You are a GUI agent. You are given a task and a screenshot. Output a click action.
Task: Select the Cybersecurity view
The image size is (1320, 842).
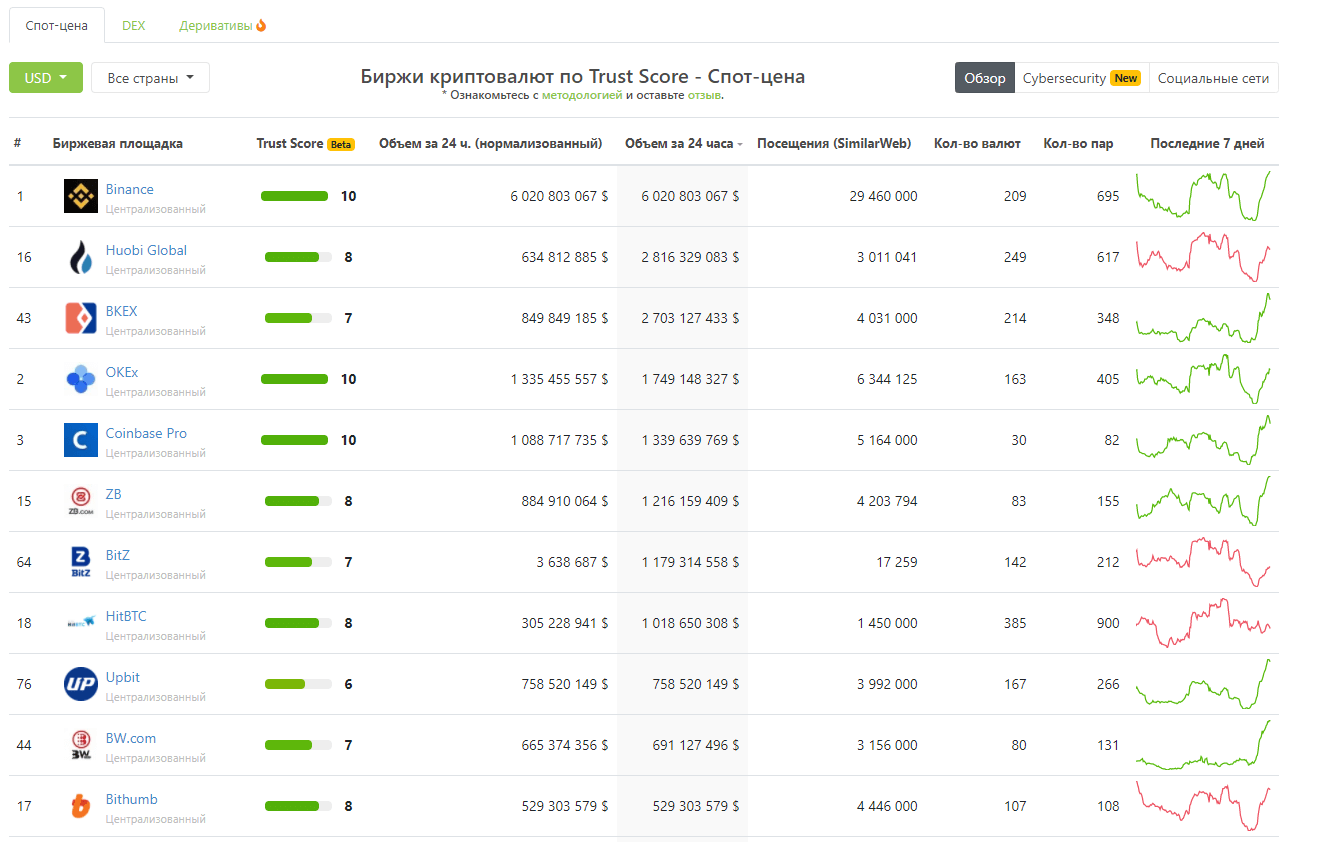tap(1082, 78)
